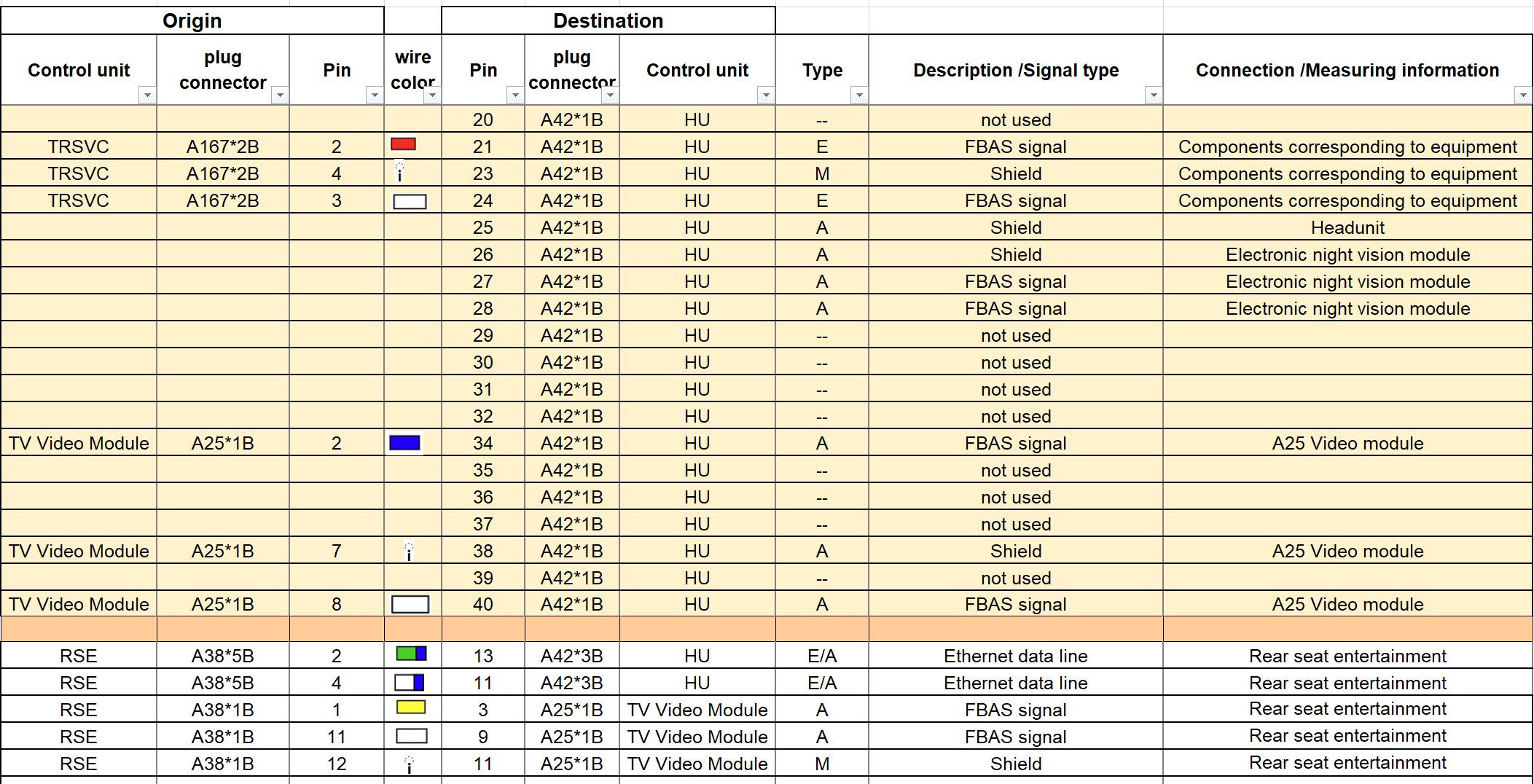Image resolution: width=1534 pixels, height=784 pixels.
Task: Click 'not used' cell in pin 32 row
Action: pos(1016,416)
